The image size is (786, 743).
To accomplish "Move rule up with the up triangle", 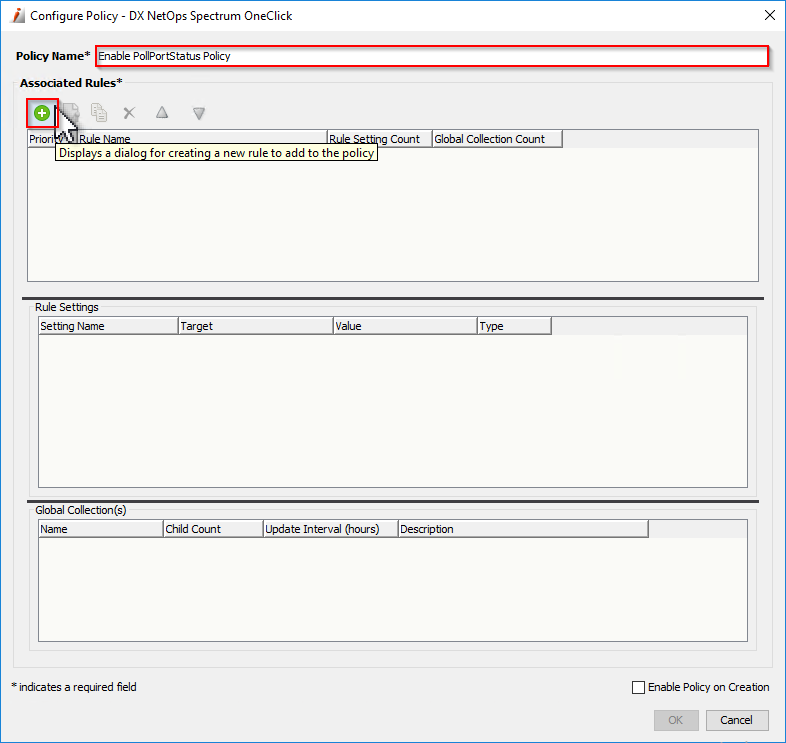I will click(x=162, y=113).
